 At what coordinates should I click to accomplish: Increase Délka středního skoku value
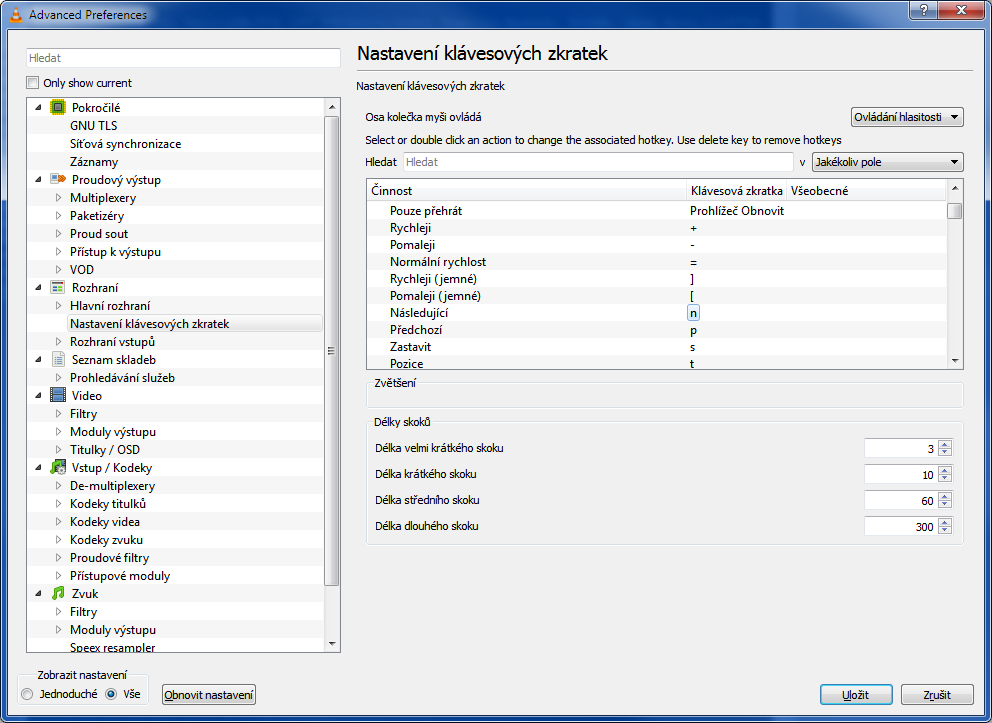(945, 496)
